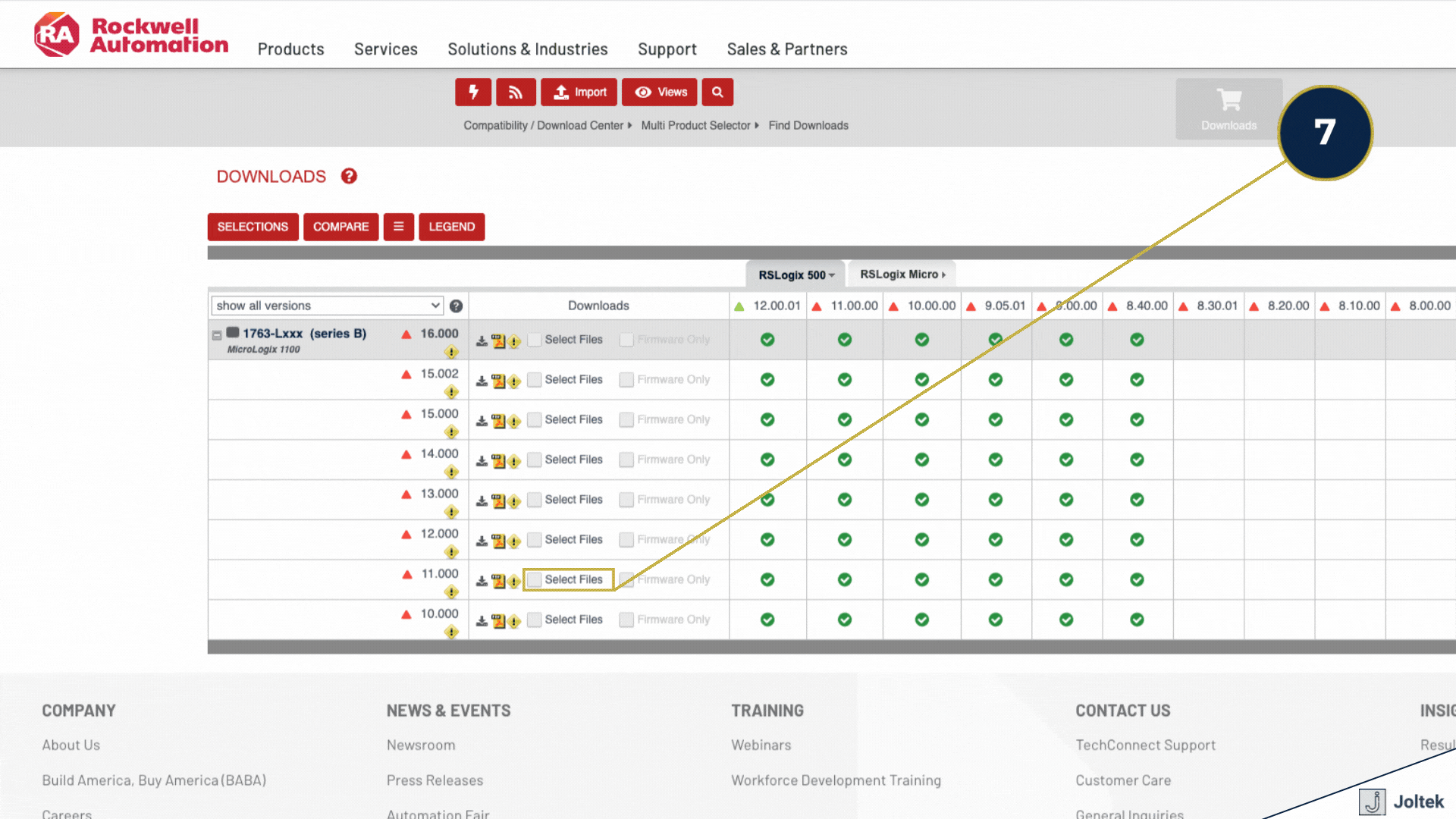Click the lightning bolt quick-access button
The height and width of the screenshot is (819, 1456).
(473, 93)
